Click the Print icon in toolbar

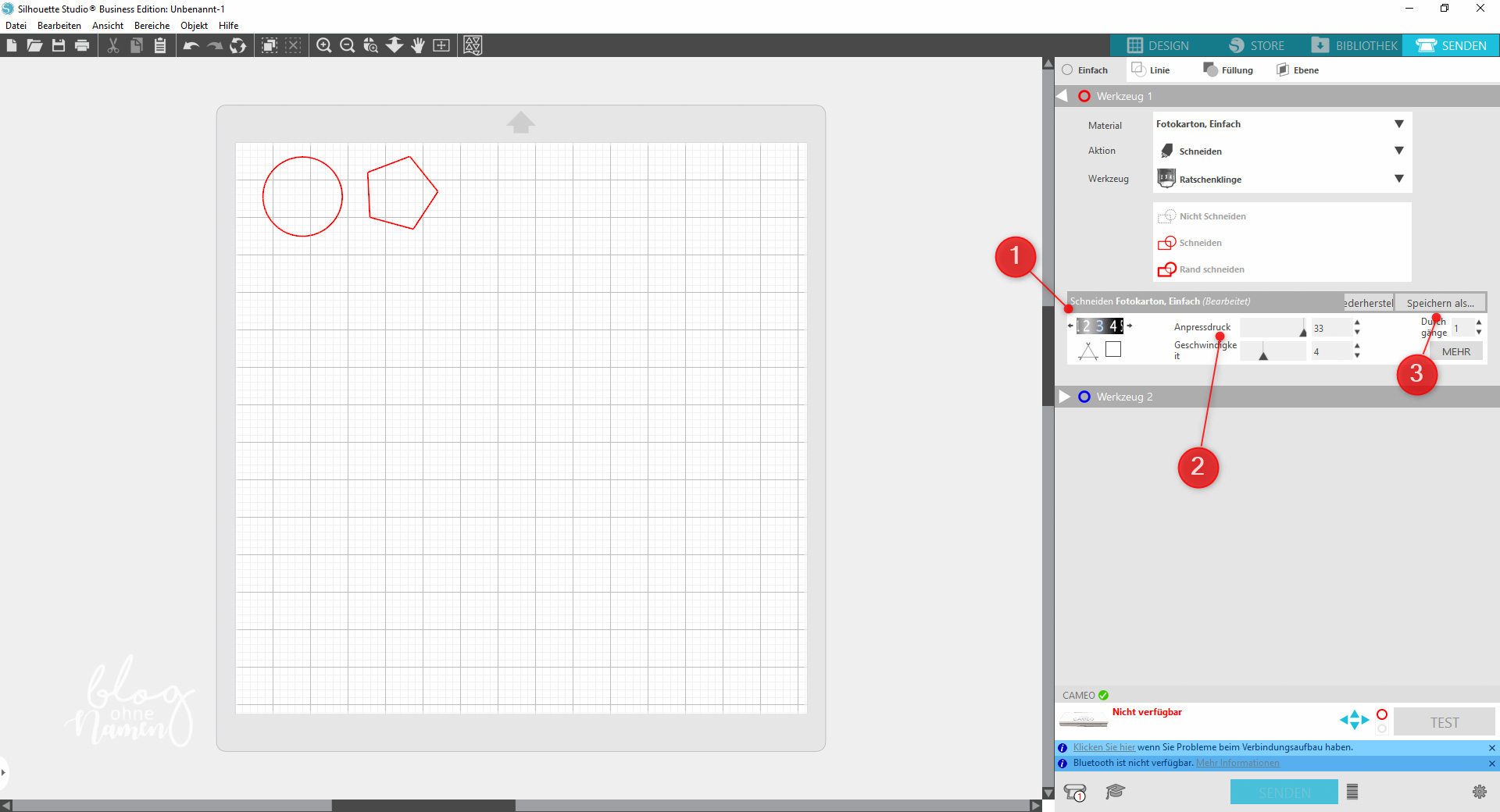point(82,45)
